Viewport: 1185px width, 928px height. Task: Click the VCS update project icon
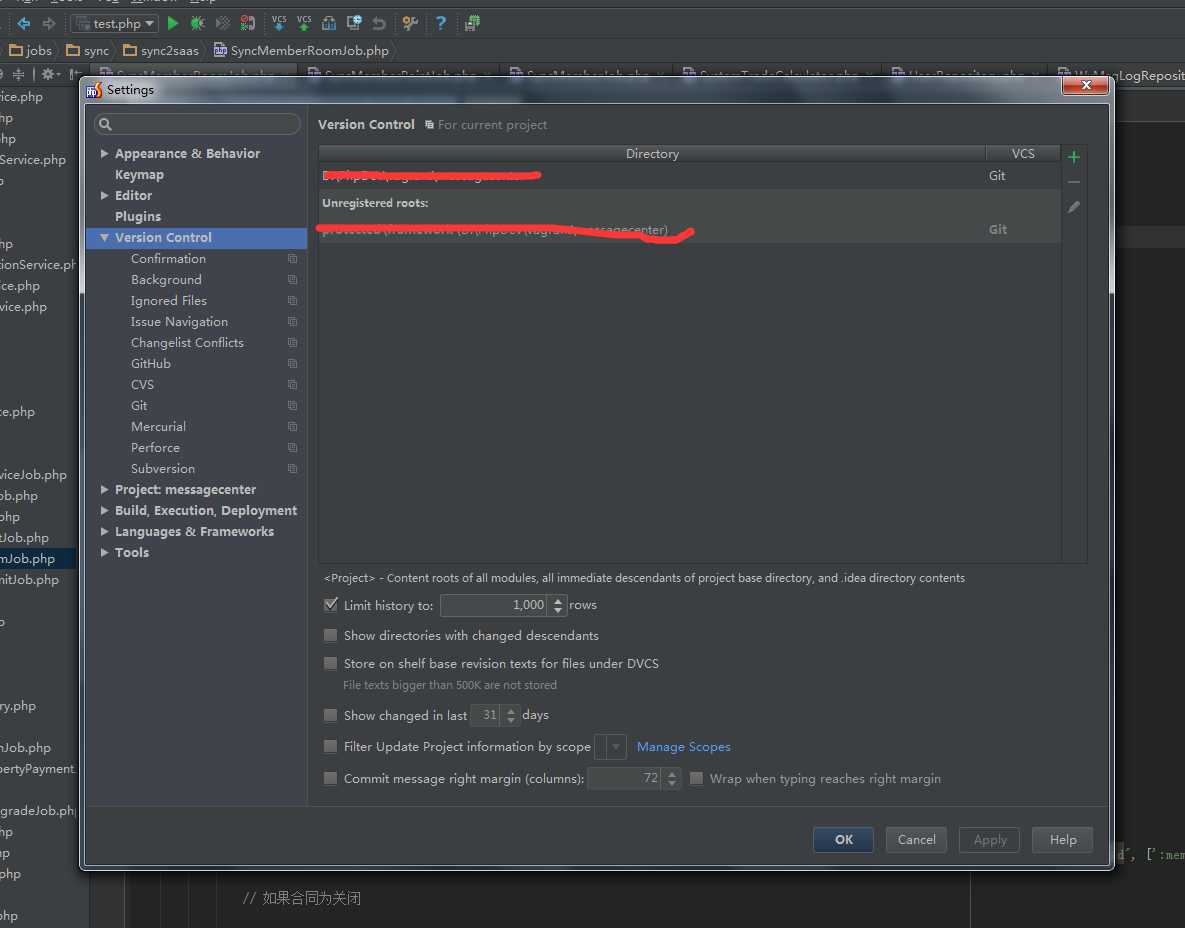tap(279, 23)
